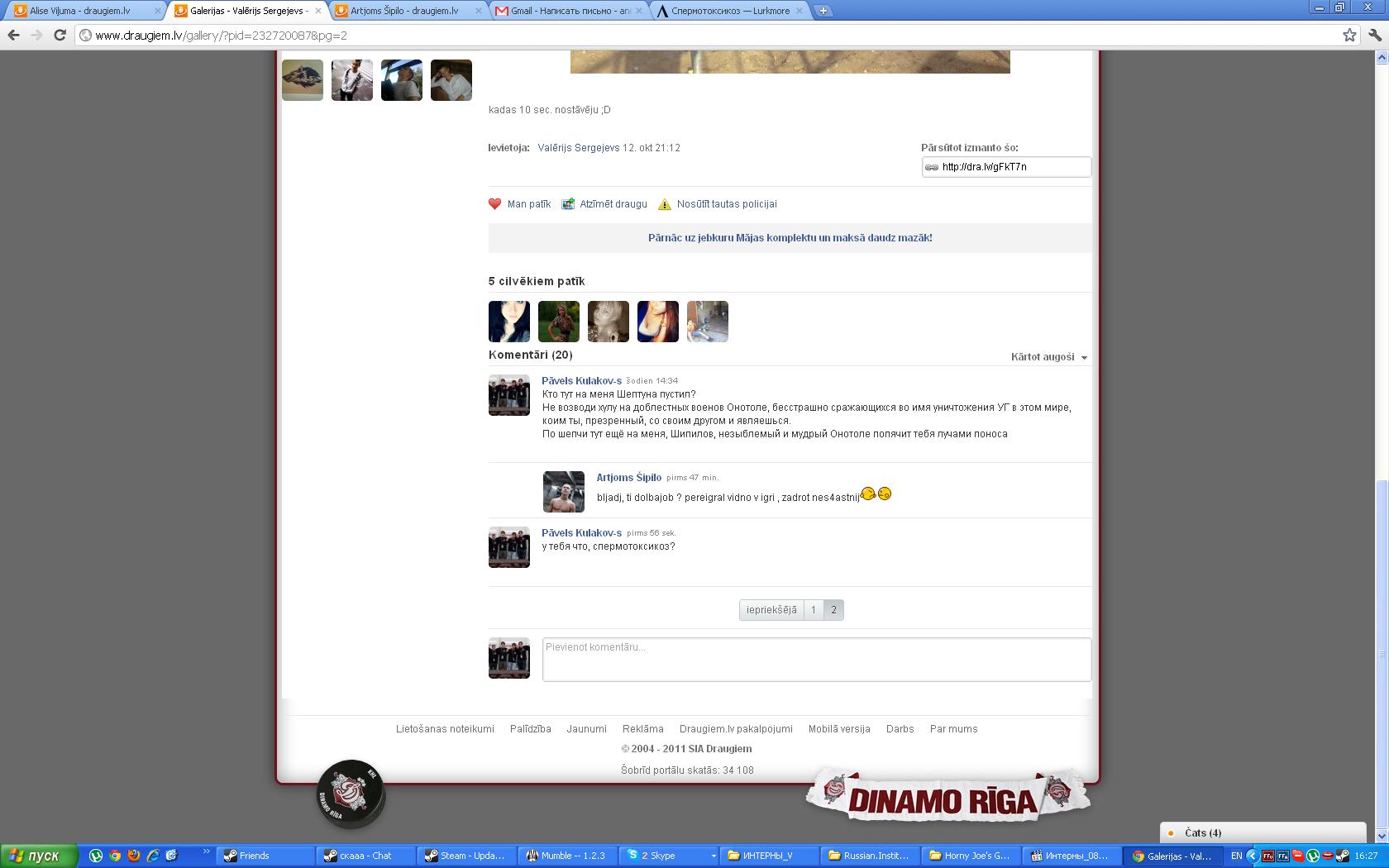This screenshot has height=868, width=1389.
Task: Reload the current gallery page
Action: point(60,36)
